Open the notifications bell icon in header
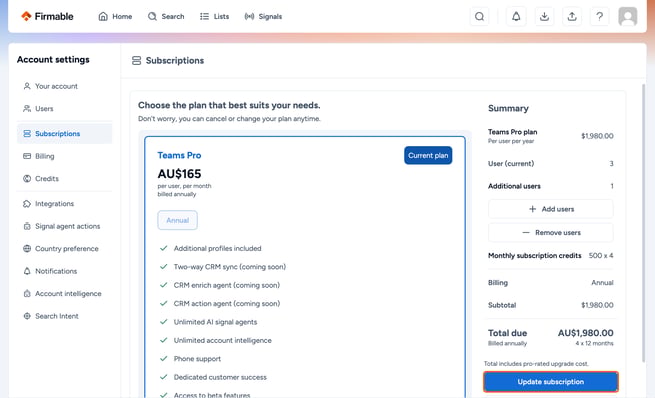The image size is (655, 398). (516, 16)
